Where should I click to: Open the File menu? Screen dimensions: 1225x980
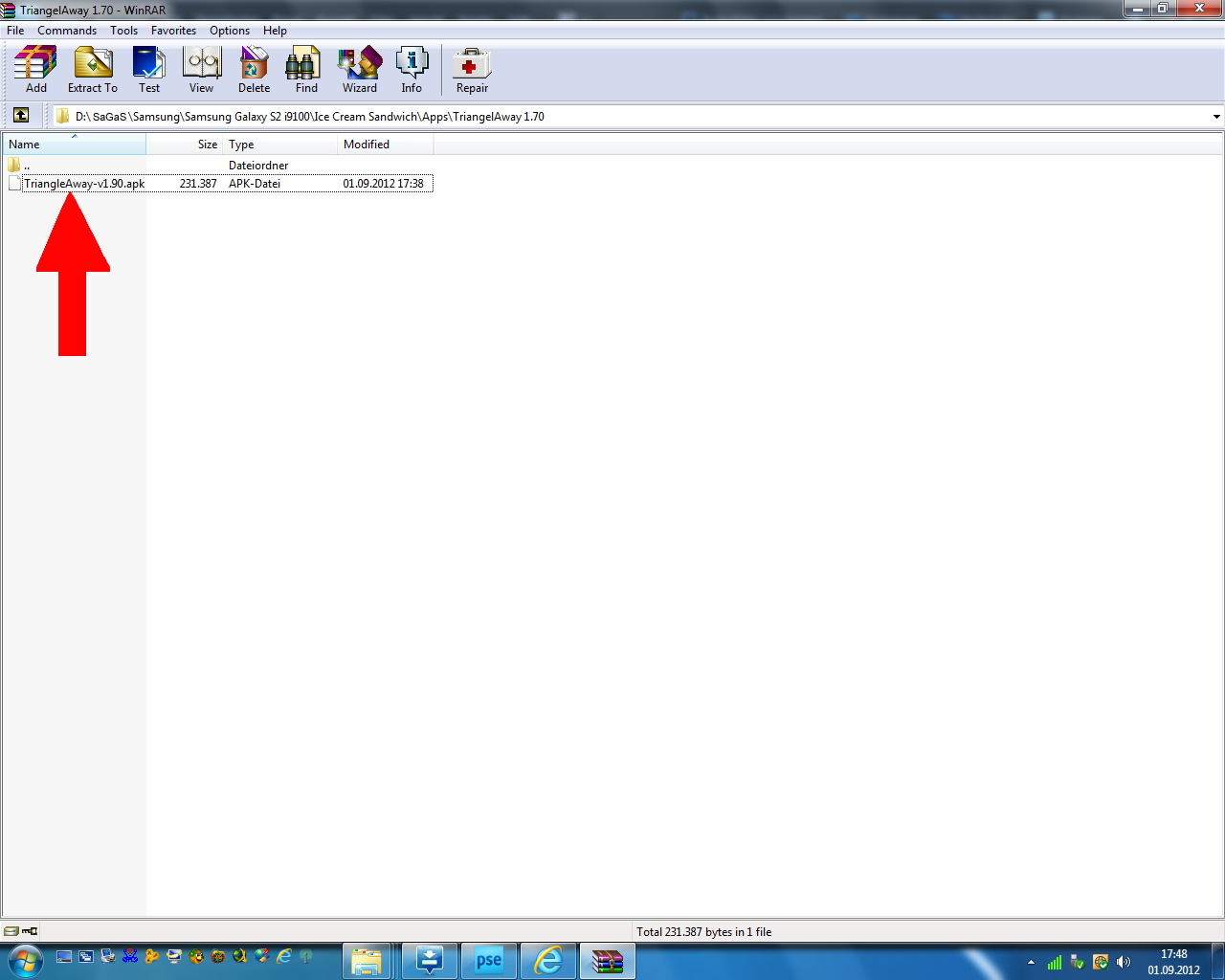point(15,31)
